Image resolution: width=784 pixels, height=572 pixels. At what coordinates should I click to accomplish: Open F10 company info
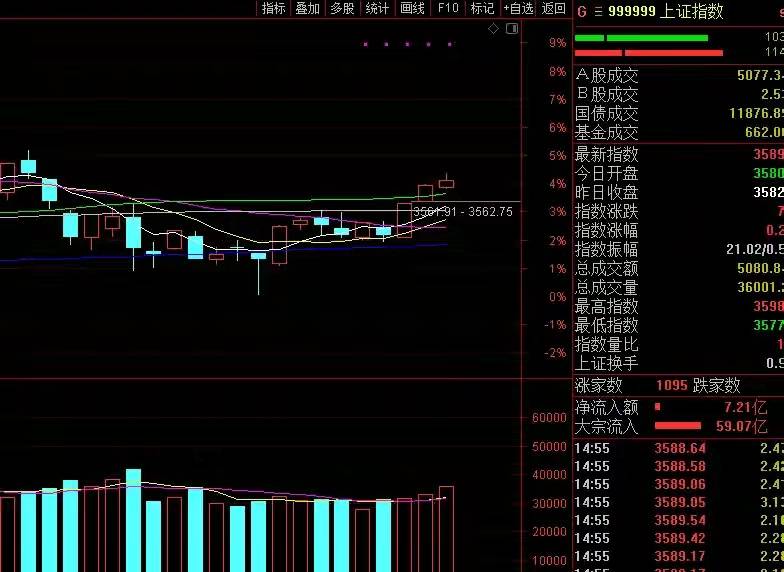coord(448,8)
